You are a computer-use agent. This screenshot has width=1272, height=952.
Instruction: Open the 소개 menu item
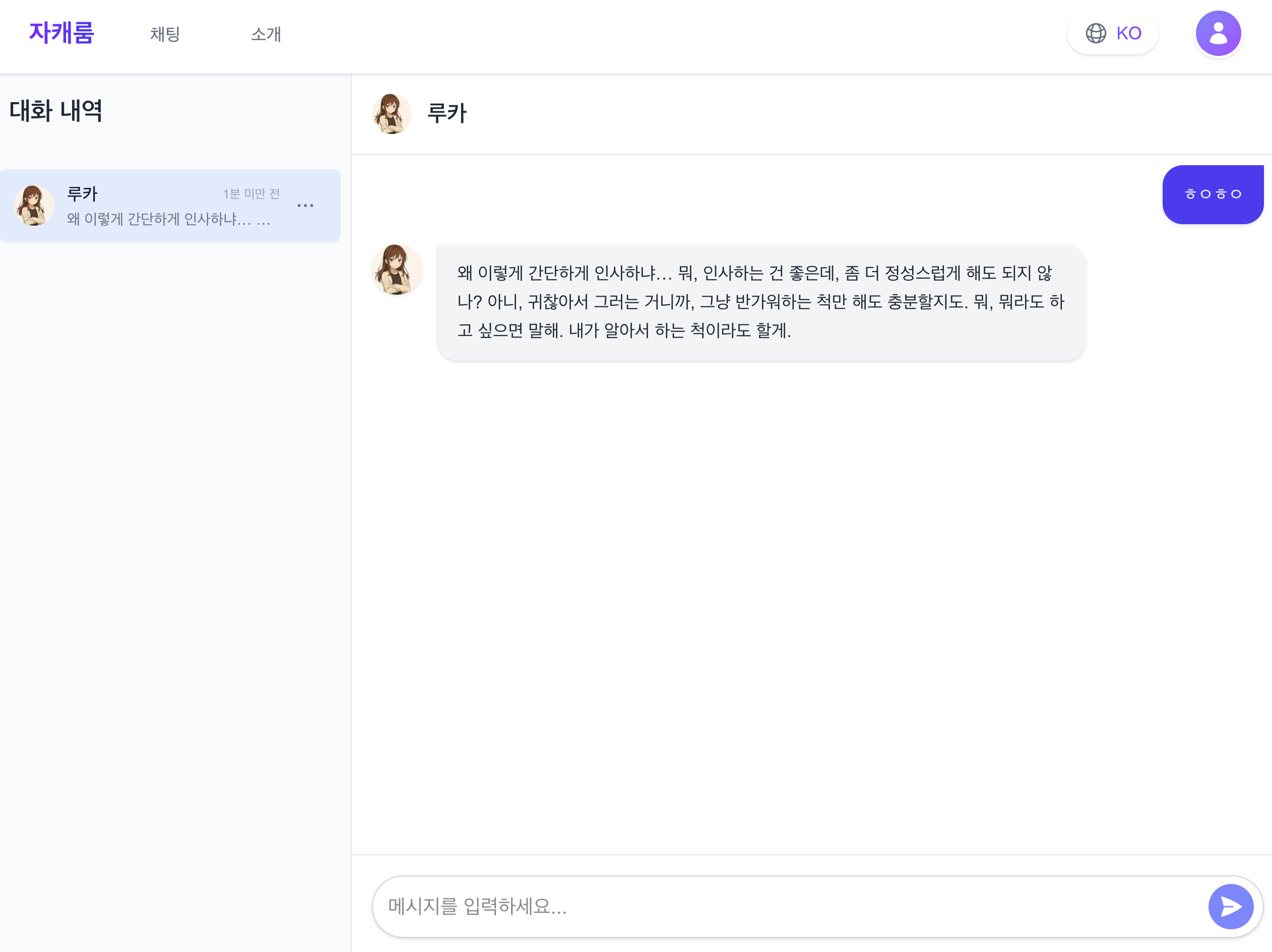tap(266, 34)
